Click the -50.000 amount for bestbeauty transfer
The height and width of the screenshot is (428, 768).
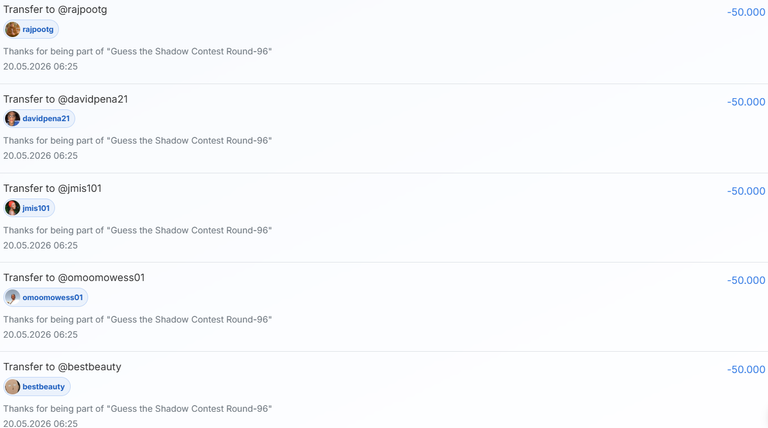(746, 369)
